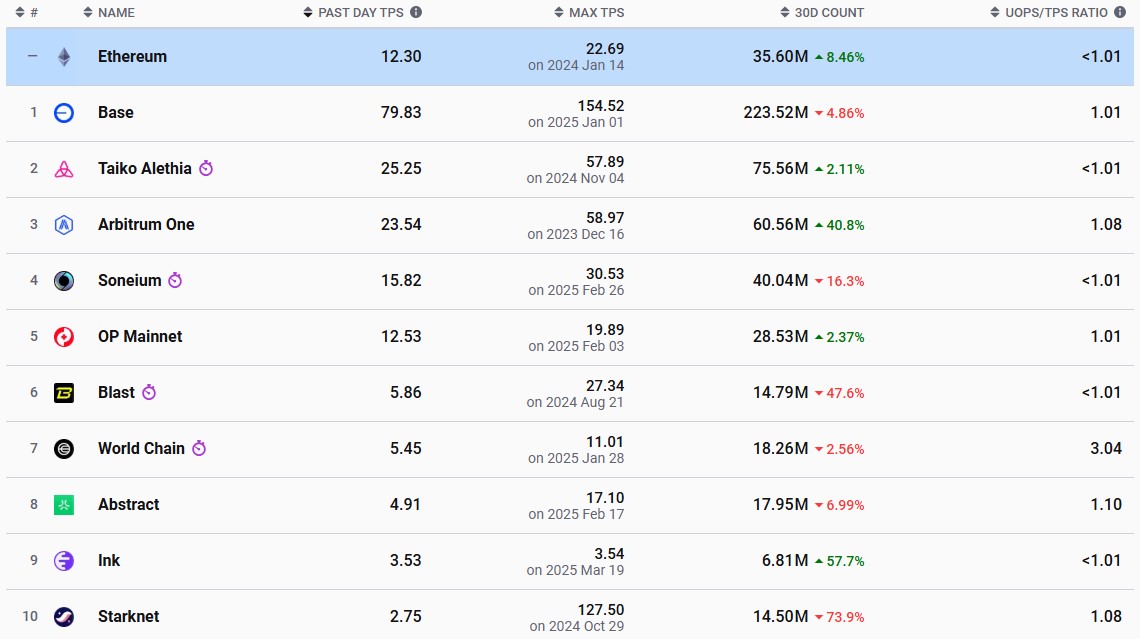Click Starknet's max TPS value 127.50

(601, 610)
